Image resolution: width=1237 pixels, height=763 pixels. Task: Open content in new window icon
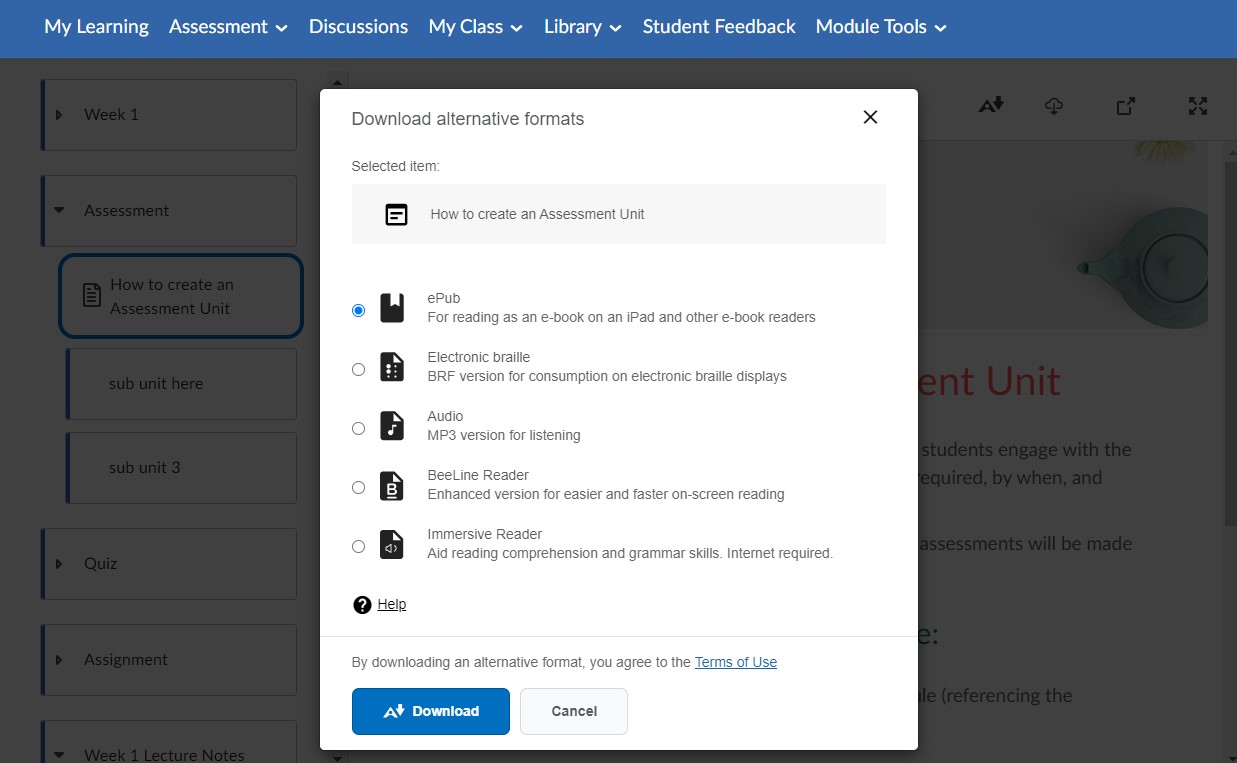[x=1126, y=105]
